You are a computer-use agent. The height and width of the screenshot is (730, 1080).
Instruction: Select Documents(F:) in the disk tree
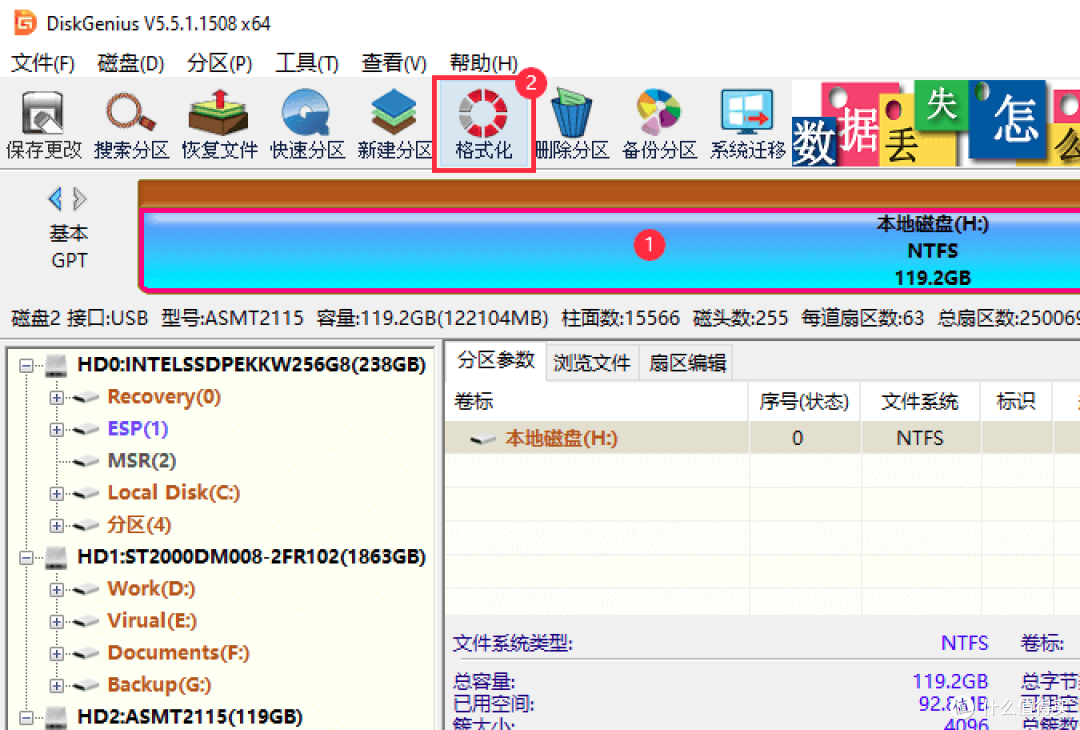[178, 652]
